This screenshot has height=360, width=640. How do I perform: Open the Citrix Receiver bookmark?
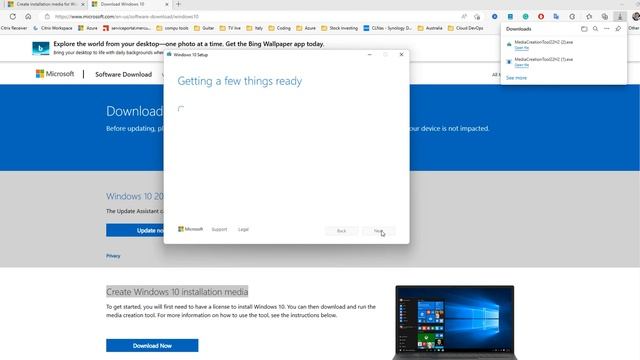14,28
